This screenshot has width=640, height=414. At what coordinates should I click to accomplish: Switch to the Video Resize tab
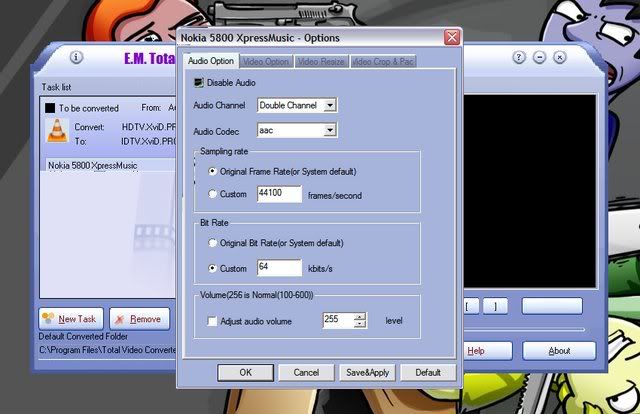pos(321,62)
